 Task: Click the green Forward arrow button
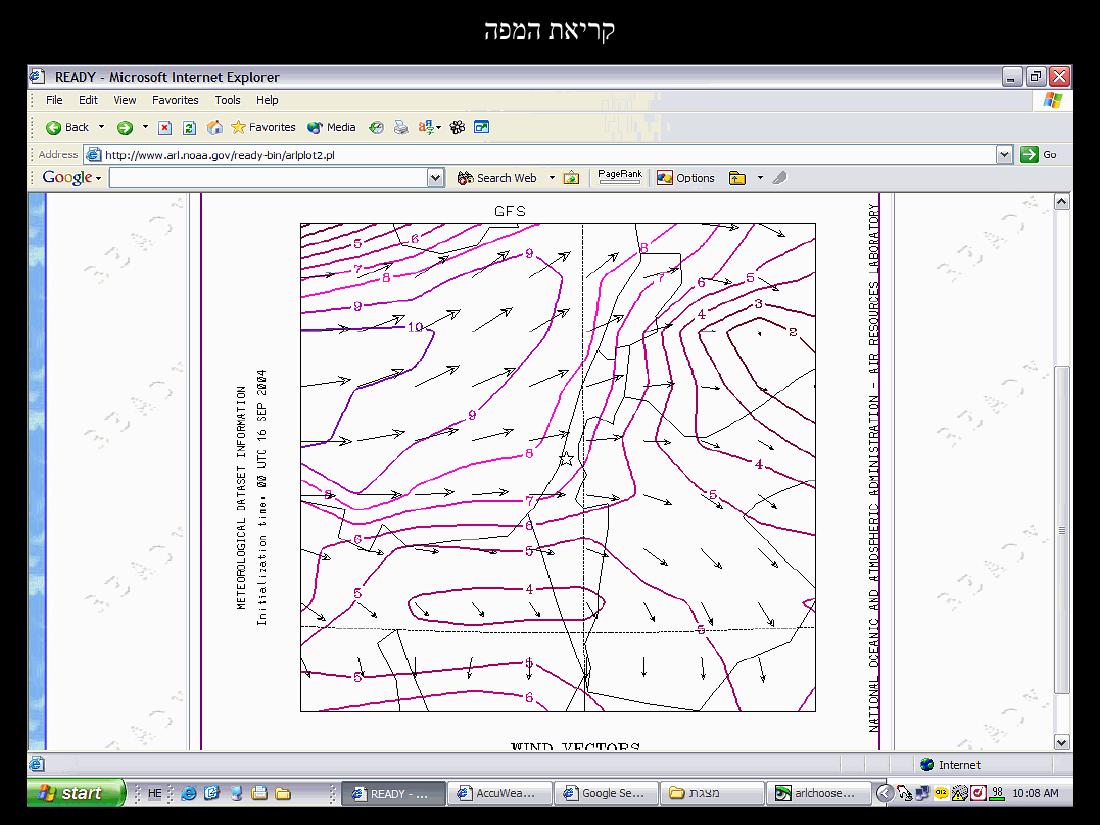(125, 128)
